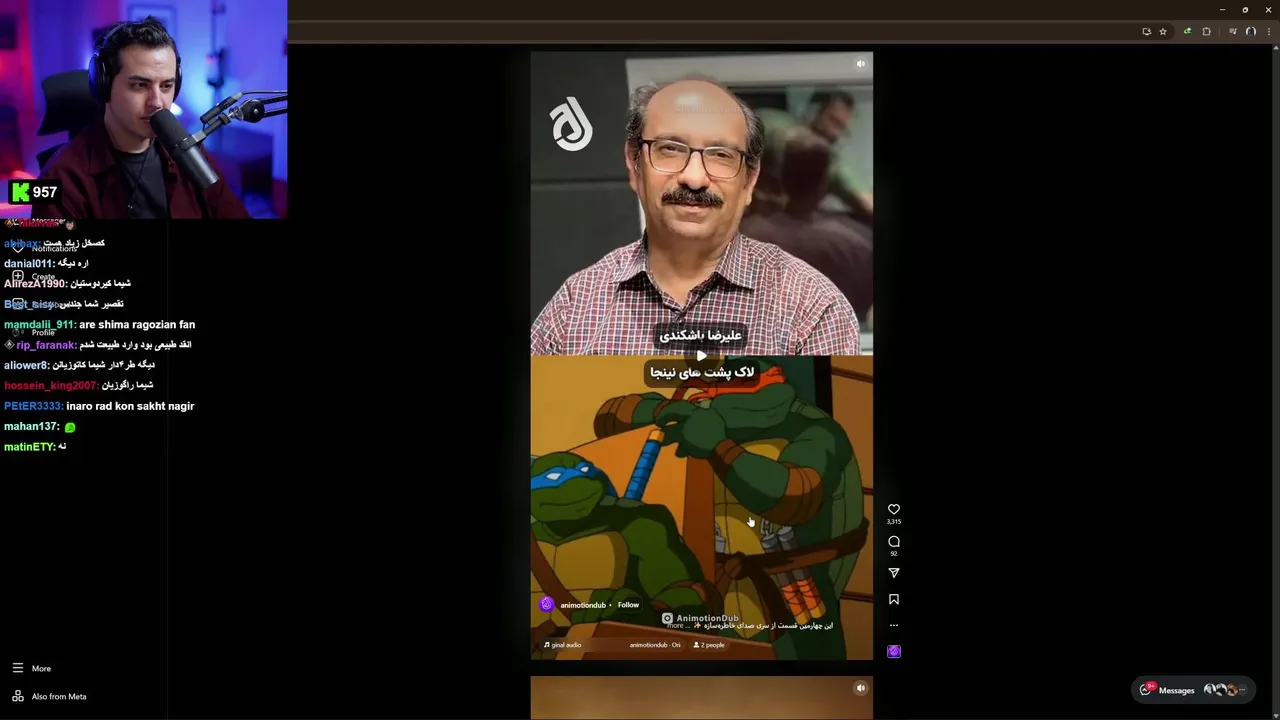Like the reel with the heart icon
1280x720 pixels.
pyautogui.click(x=894, y=509)
